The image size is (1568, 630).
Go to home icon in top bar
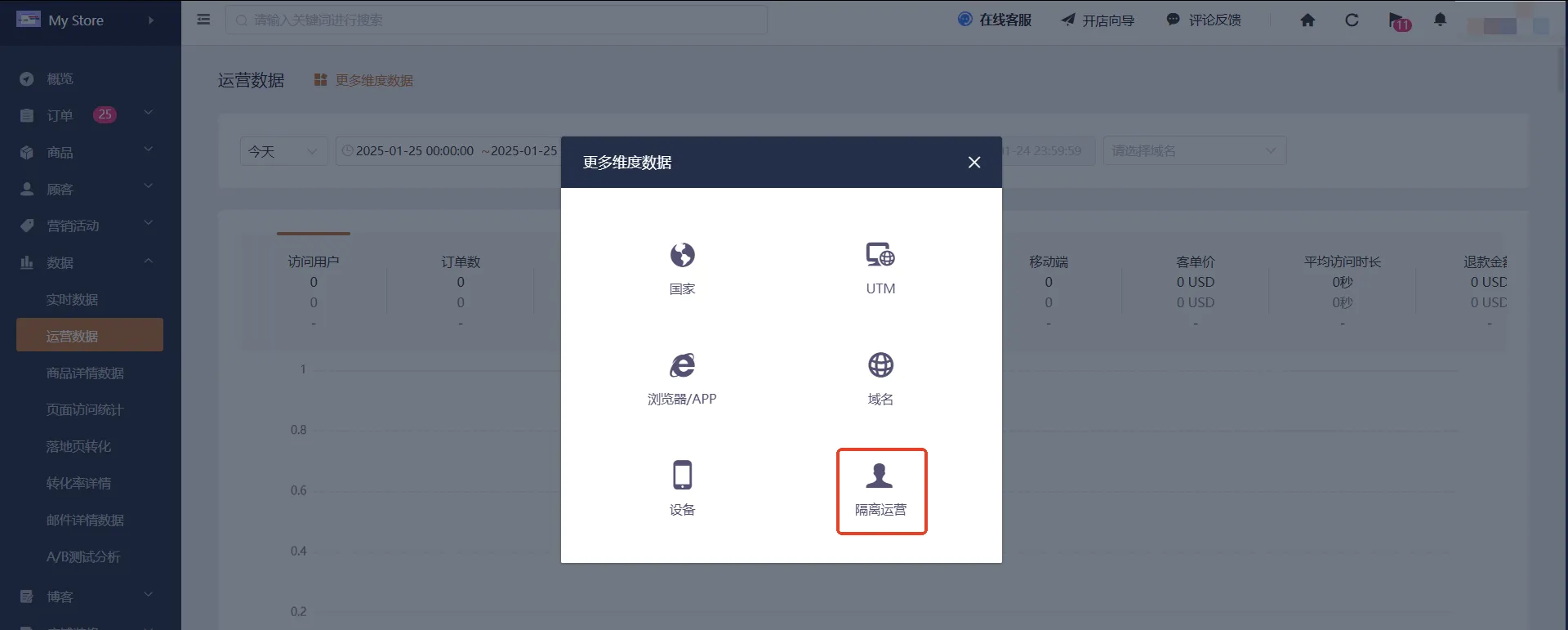coord(1307,20)
